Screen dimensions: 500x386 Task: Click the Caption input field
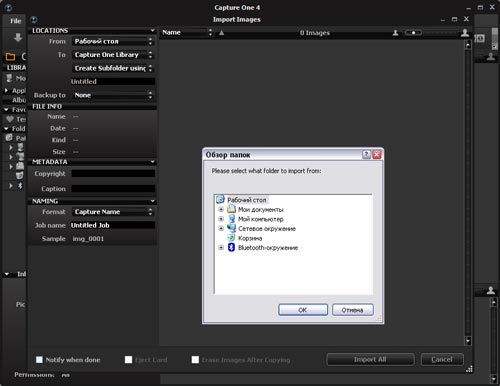tap(113, 188)
